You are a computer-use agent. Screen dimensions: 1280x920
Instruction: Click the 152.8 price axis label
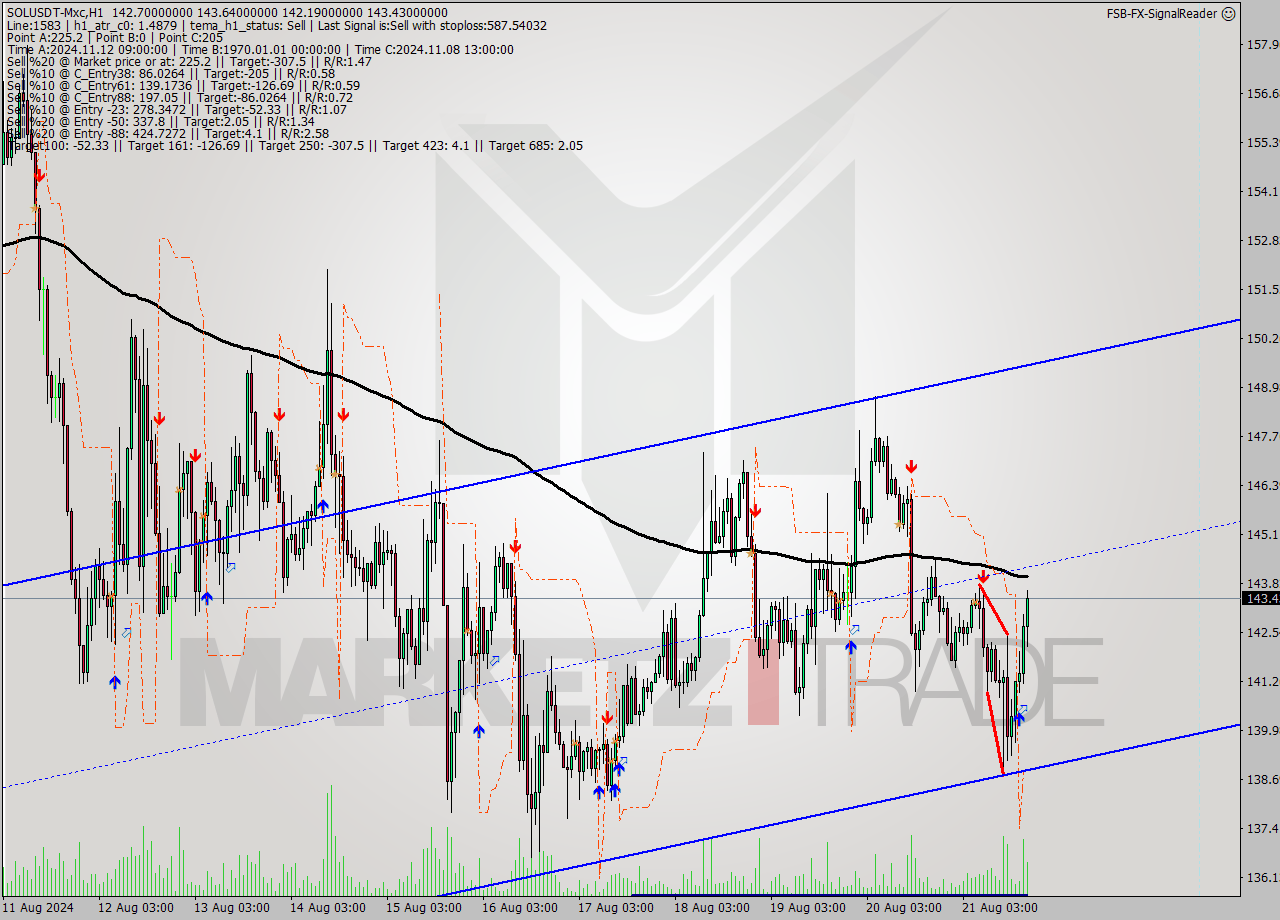point(1262,240)
